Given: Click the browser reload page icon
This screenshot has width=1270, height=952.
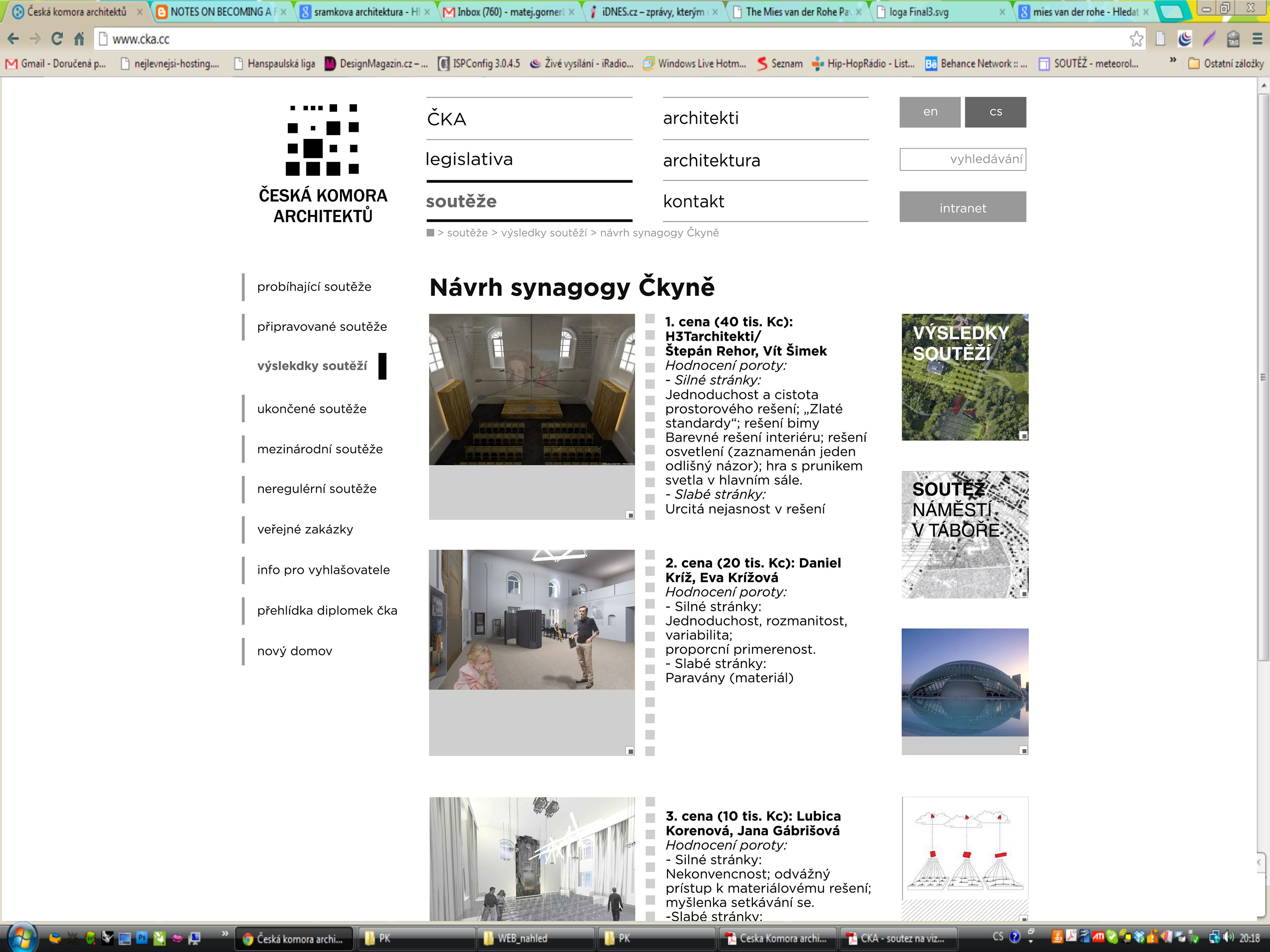Looking at the screenshot, I should point(56,39).
